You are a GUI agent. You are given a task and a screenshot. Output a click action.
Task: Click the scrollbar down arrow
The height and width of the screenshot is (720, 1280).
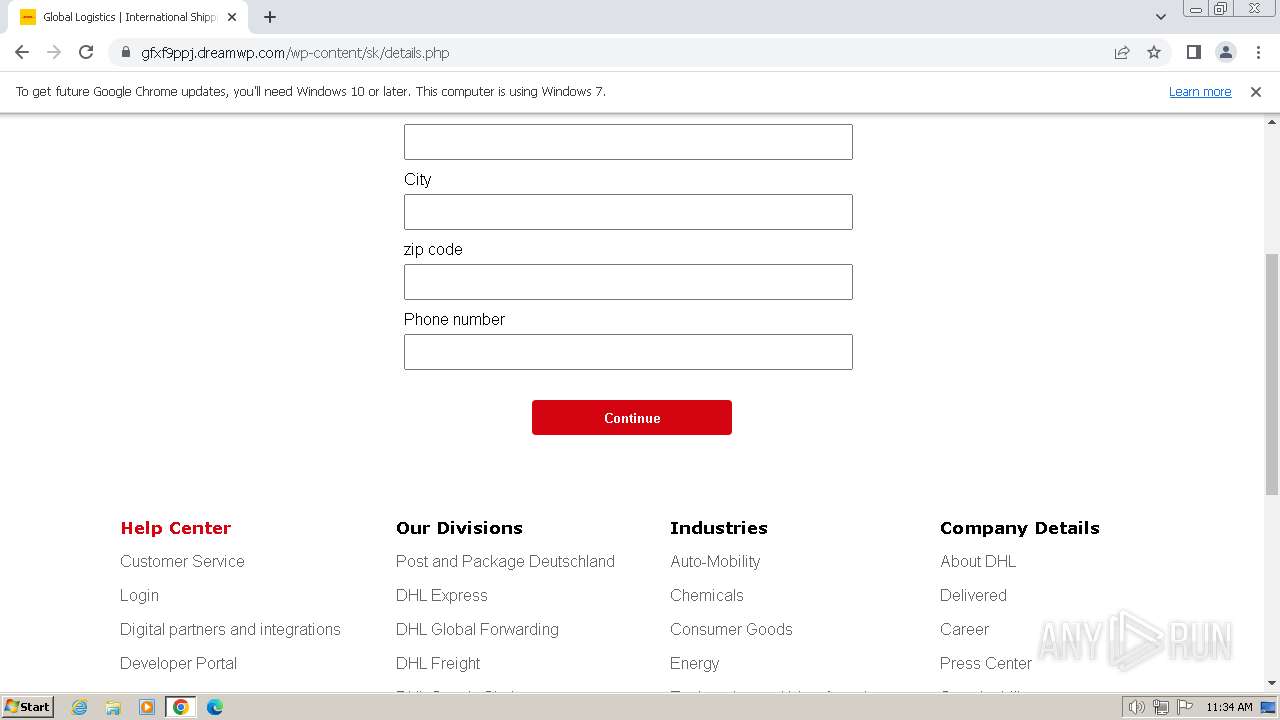[x=1272, y=683]
